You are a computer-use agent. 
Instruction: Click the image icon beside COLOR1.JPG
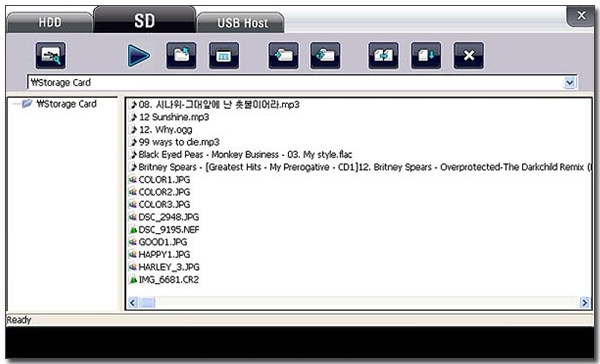click(133, 180)
